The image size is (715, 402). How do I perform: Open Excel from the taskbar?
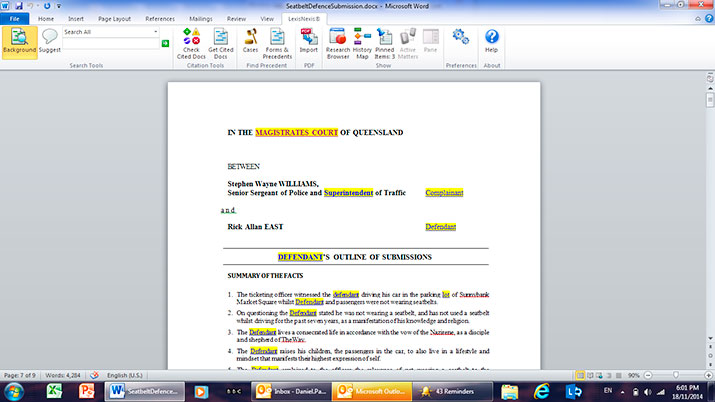click(54, 391)
